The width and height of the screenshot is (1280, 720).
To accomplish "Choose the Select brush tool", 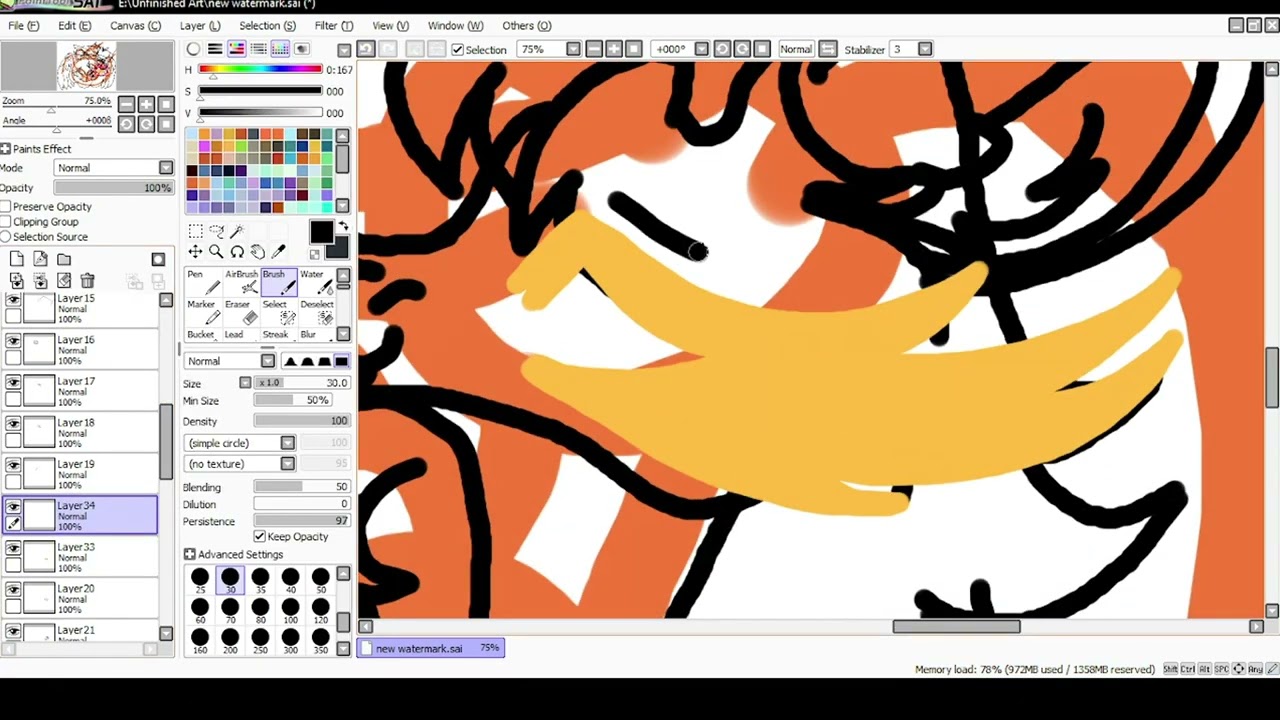I will 278,312.
